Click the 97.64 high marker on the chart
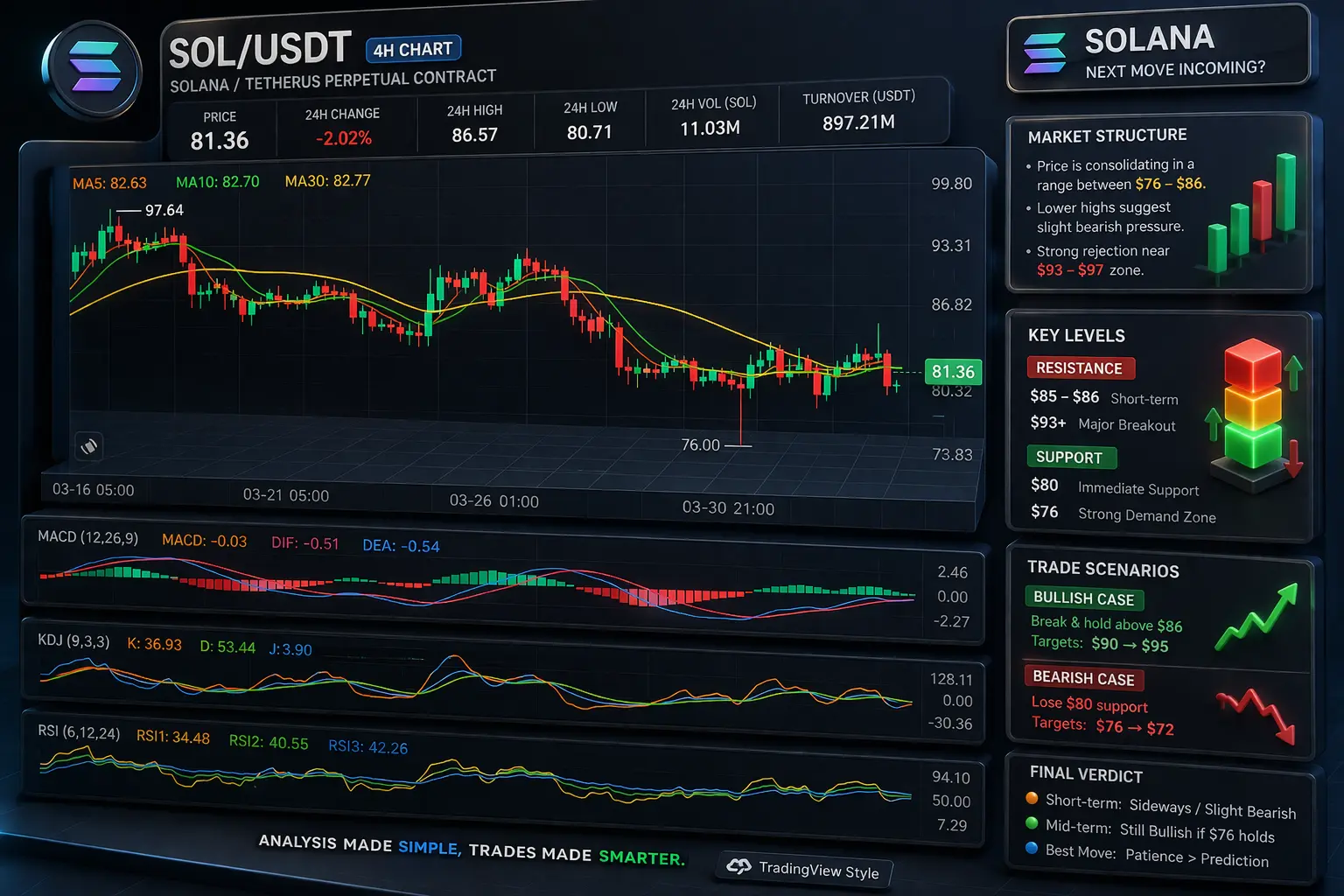Image resolution: width=1344 pixels, height=896 pixels. (164, 210)
